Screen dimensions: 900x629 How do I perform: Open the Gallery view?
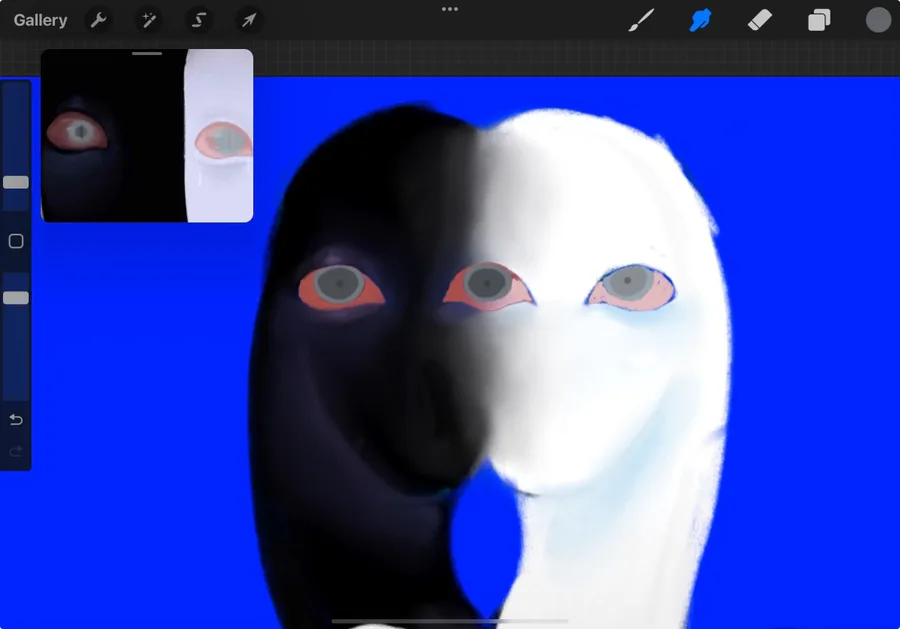point(40,20)
